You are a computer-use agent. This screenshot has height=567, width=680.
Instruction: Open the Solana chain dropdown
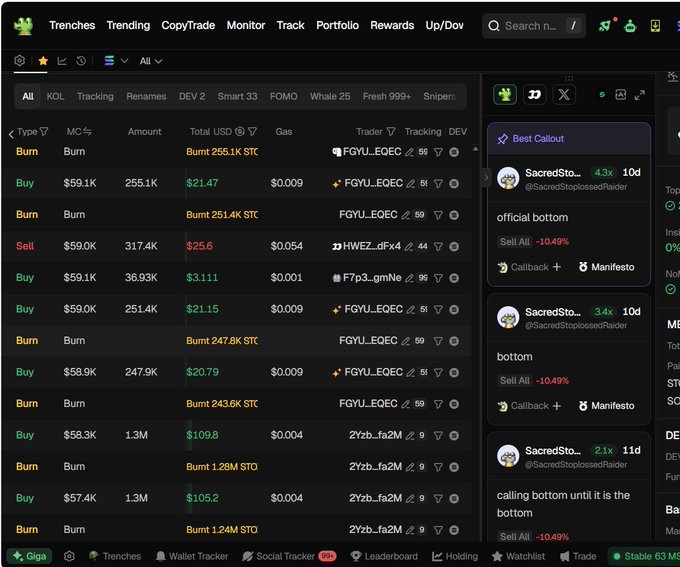(116, 61)
